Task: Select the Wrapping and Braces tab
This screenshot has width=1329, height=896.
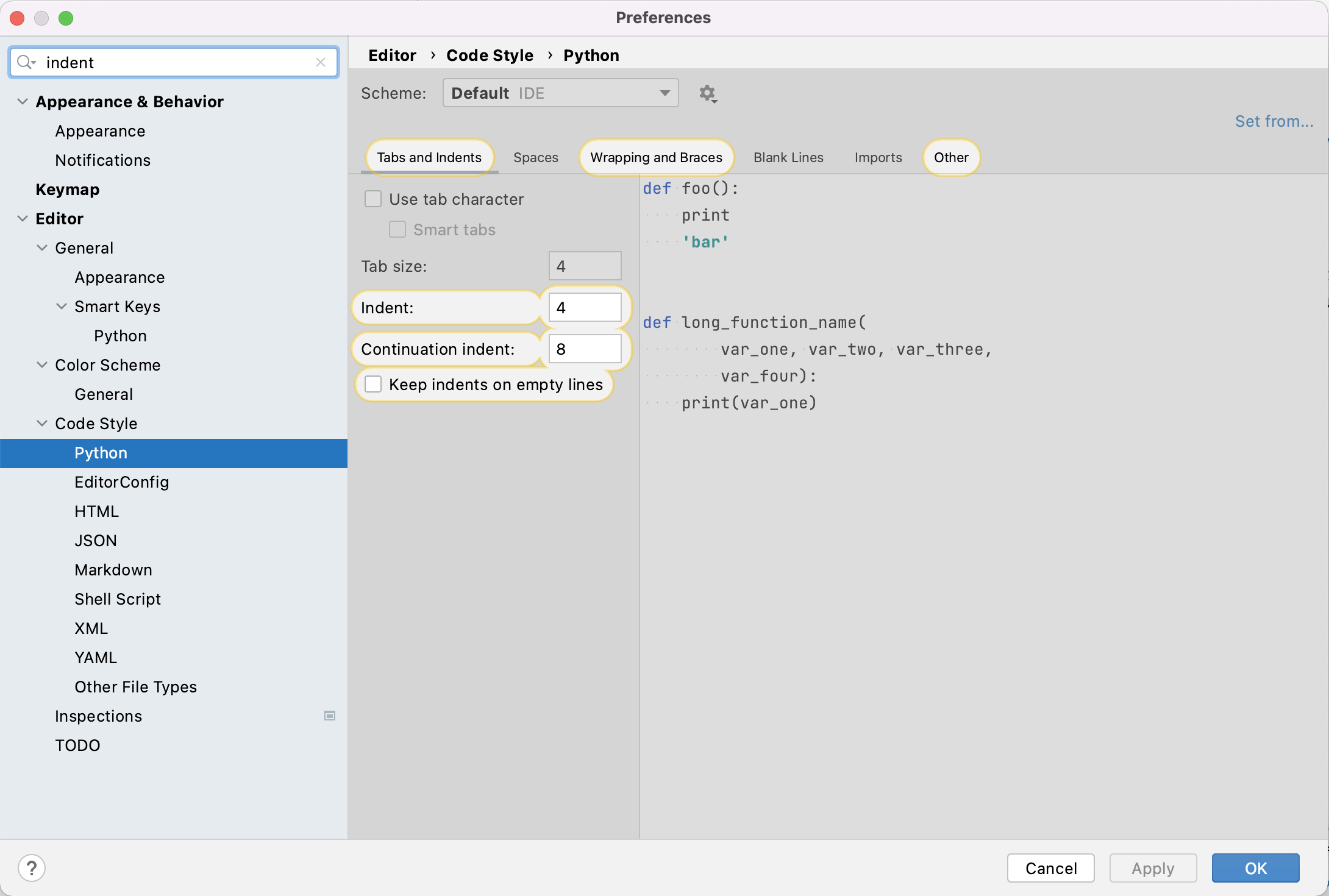Action: coord(654,156)
